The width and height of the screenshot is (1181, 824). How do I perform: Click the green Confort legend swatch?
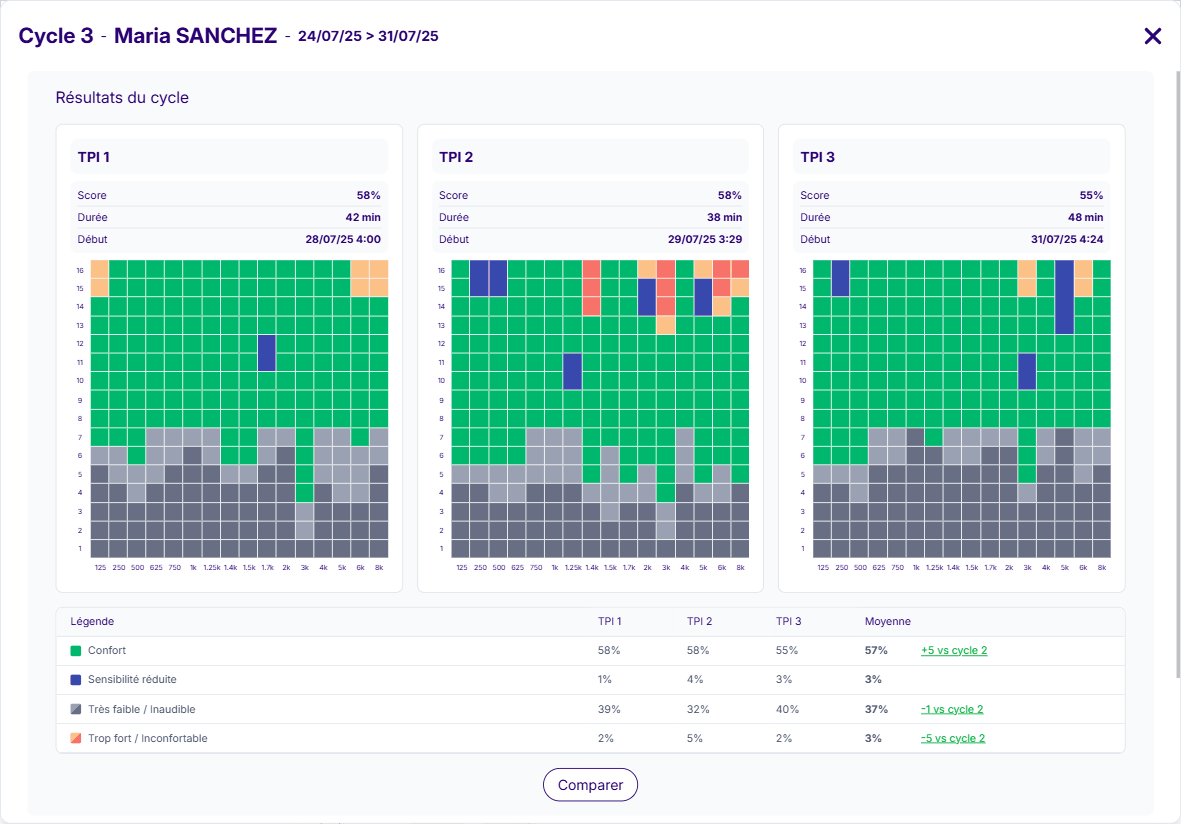coord(76,651)
